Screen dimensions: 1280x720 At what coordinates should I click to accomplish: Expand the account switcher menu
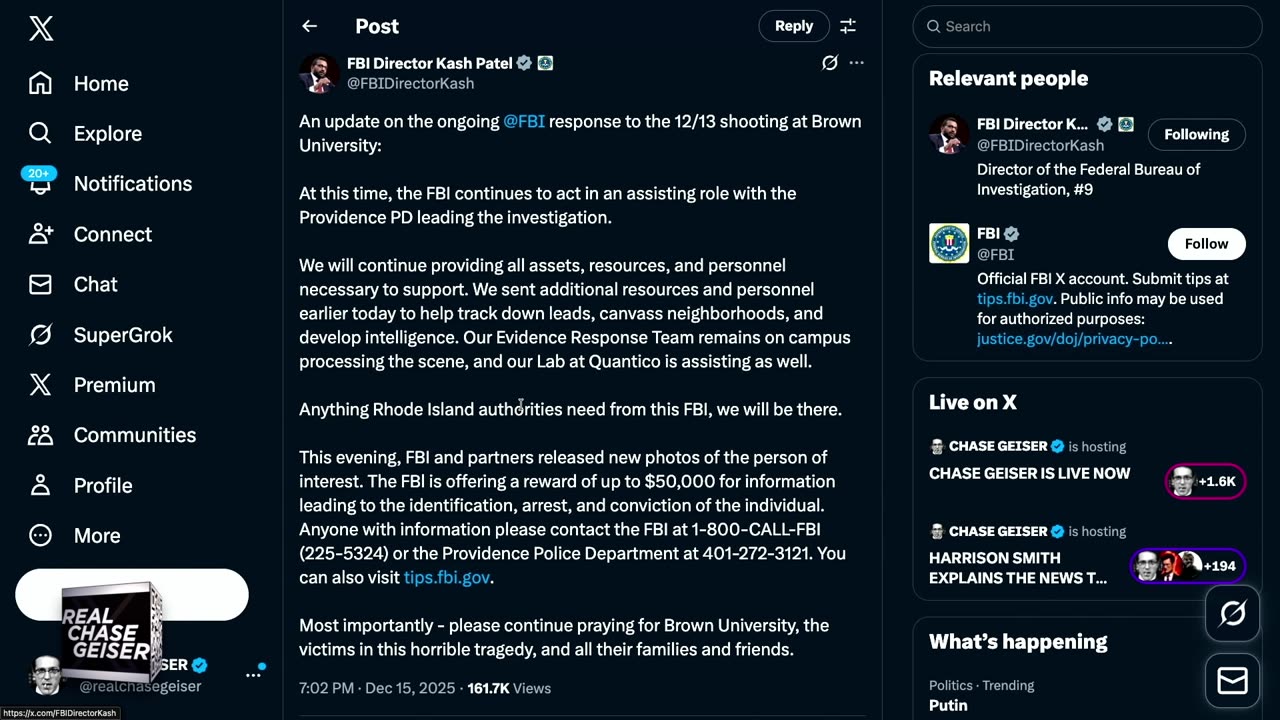(253, 675)
